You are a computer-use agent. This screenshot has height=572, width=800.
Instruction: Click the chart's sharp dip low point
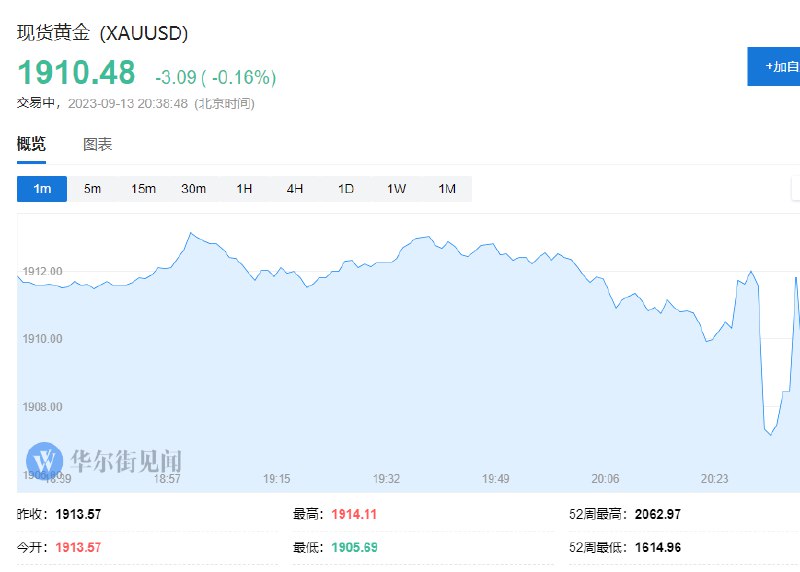pyautogui.click(x=770, y=434)
